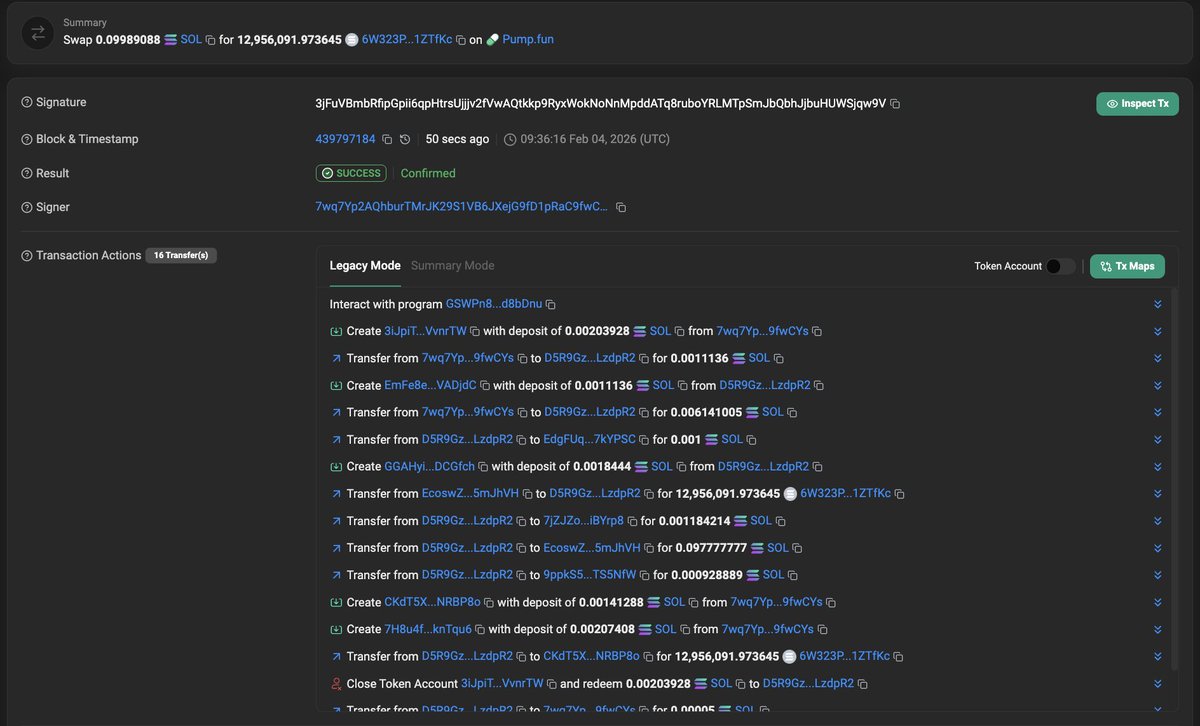Copy GSWPn8...d8bDnu program address
The image size is (1200, 726).
(550, 304)
